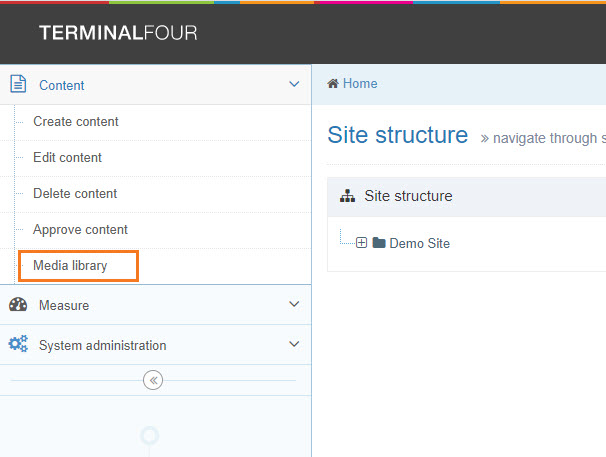Select Demo Site in site structure
Screen dimensions: 606x457
[x=419, y=243]
